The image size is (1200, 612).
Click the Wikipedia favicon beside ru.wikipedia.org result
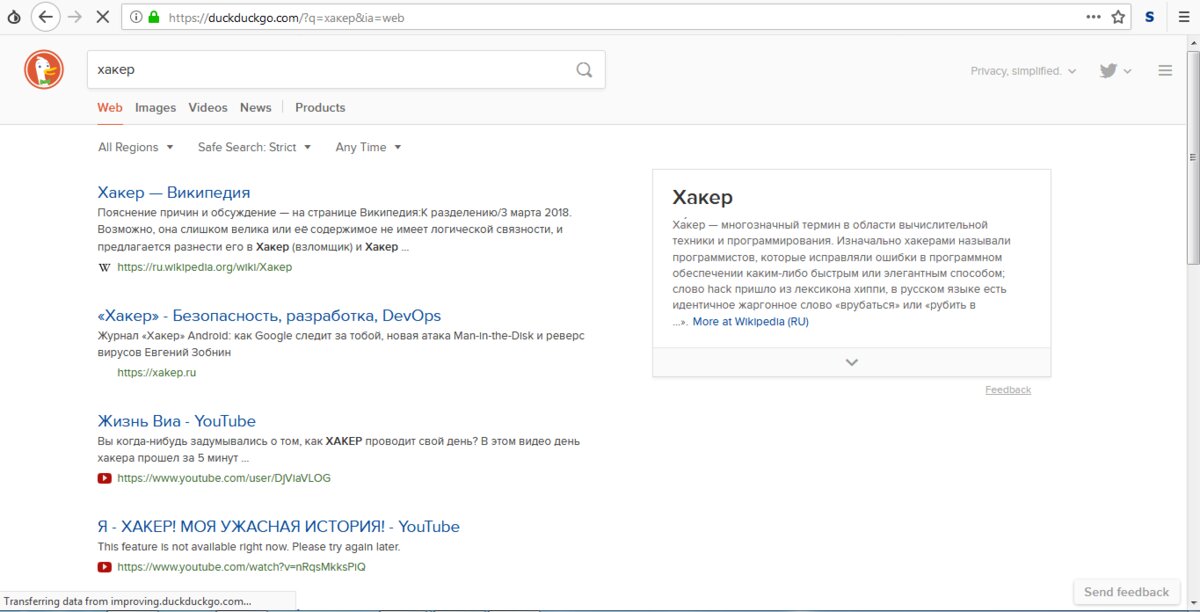click(104, 267)
